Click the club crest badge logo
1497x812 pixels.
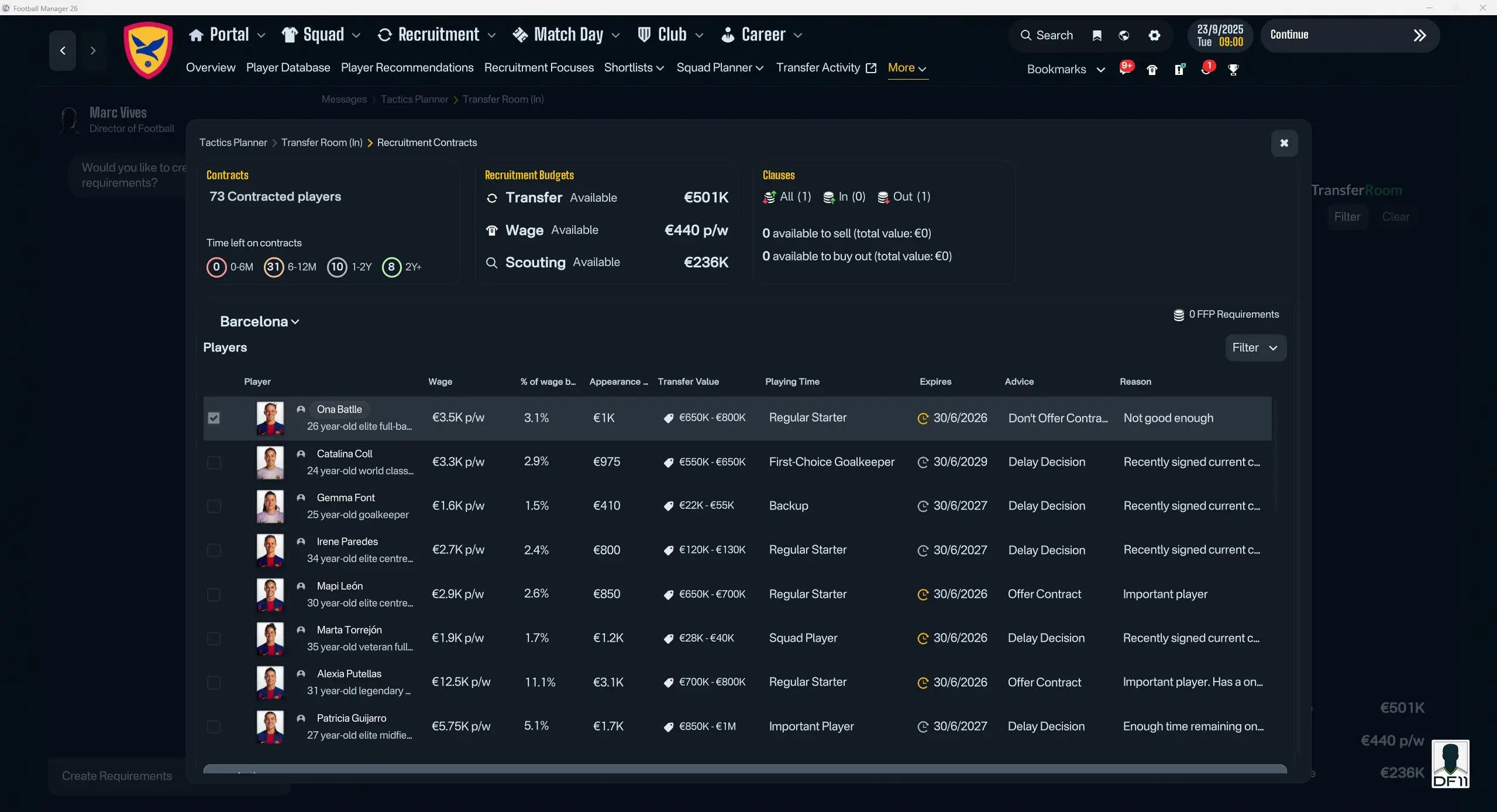click(x=148, y=50)
